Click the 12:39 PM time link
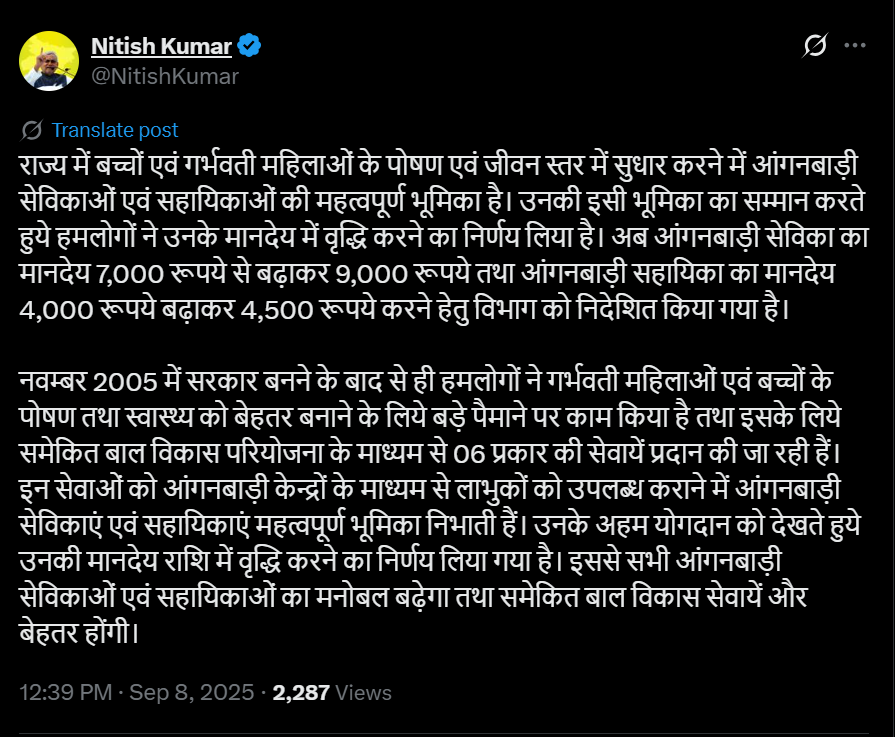The image size is (895, 737). (x=61, y=691)
